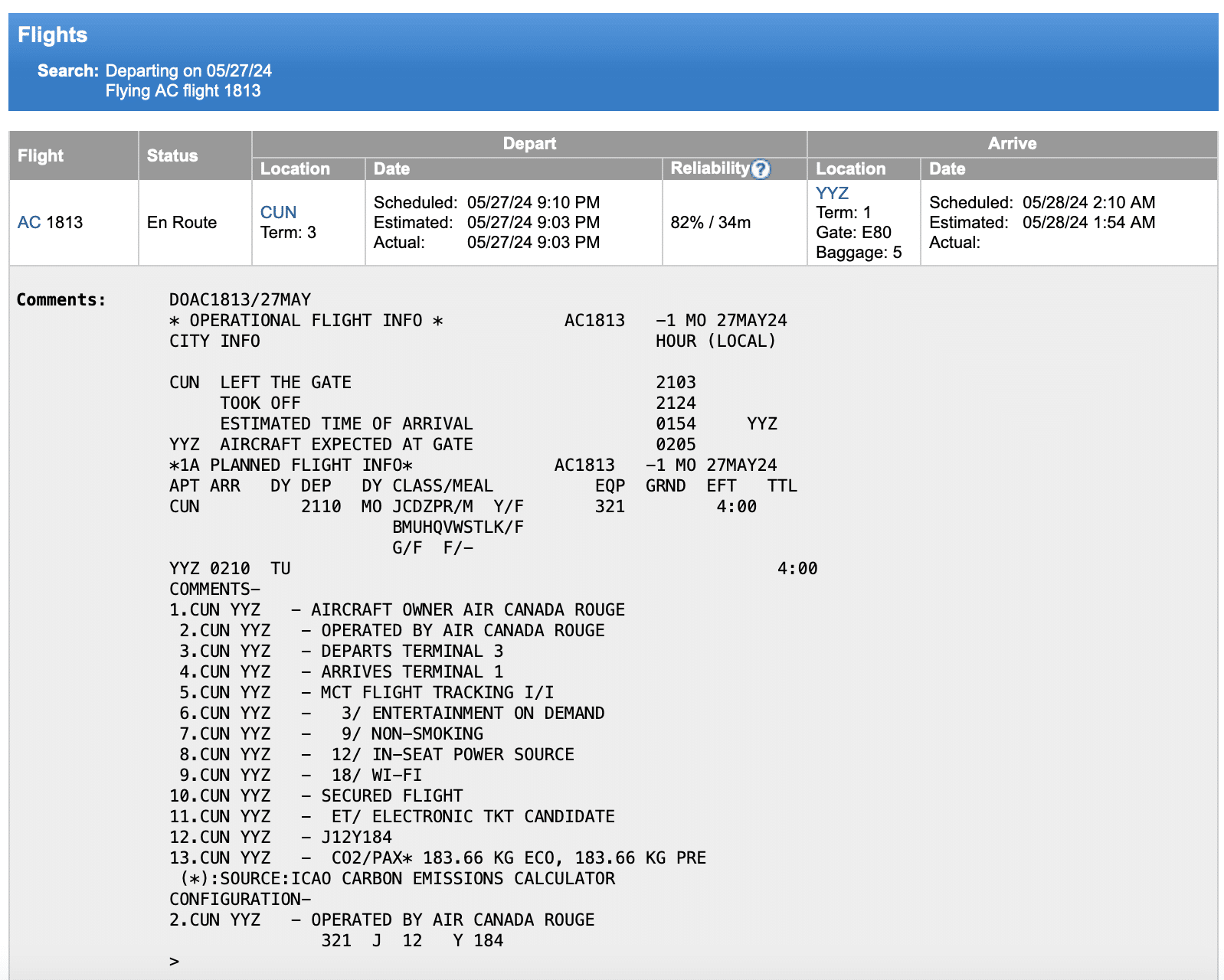
Task: Click the Date header under Depart
Action: pyautogui.click(x=391, y=169)
